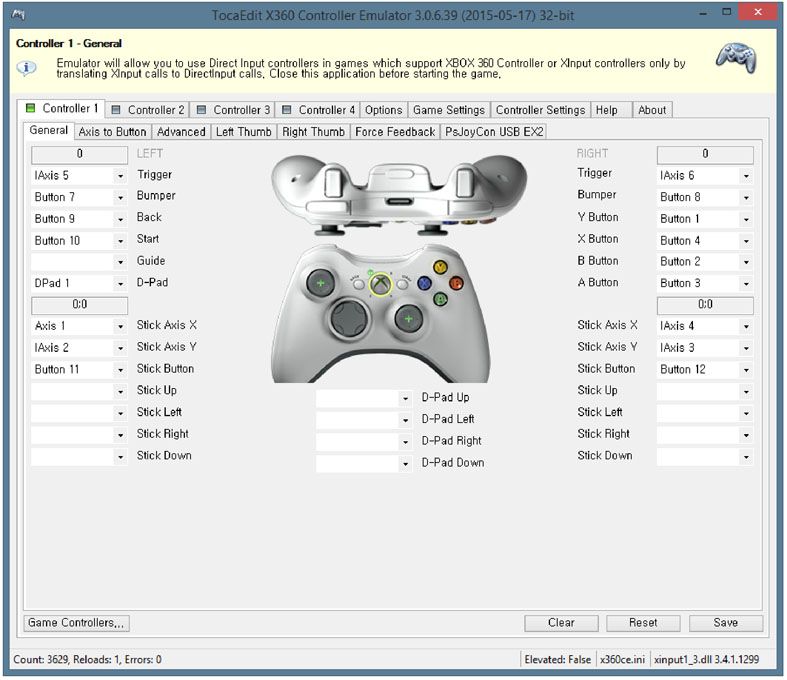Click the xinput1_3.dll status bar entry
Image resolution: width=787 pixels, height=680 pixels.
[x=707, y=660]
